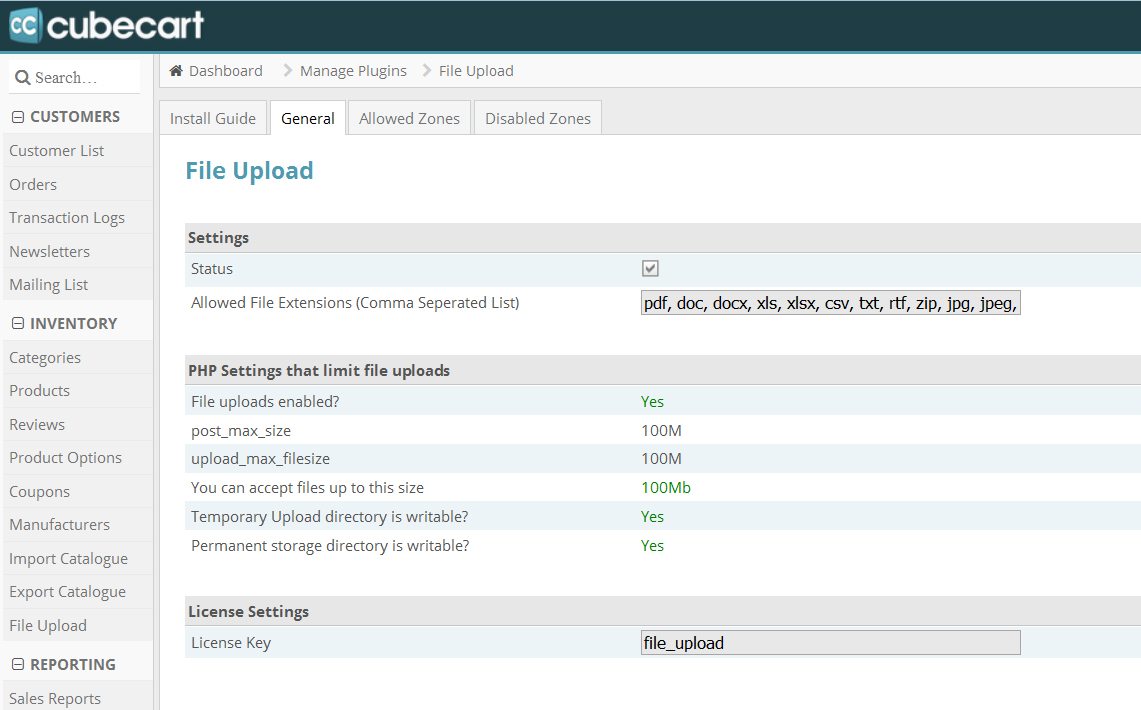The height and width of the screenshot is (710, 1141).
Task: Click 'Temporary Upload directory is writable?' label
Action: pos(330,516)
